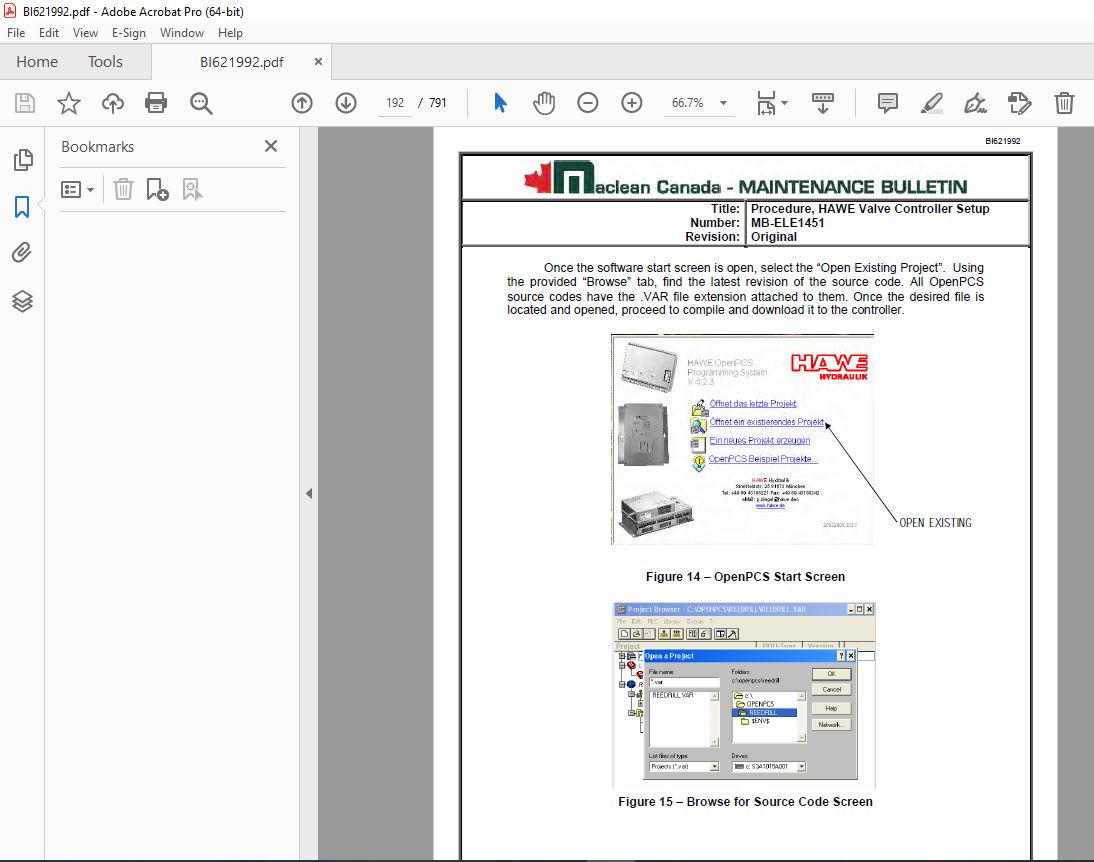This screenshot has height=862, width=1094.
Task: Select the Highlight text pen tool
Action: point(931,103)
